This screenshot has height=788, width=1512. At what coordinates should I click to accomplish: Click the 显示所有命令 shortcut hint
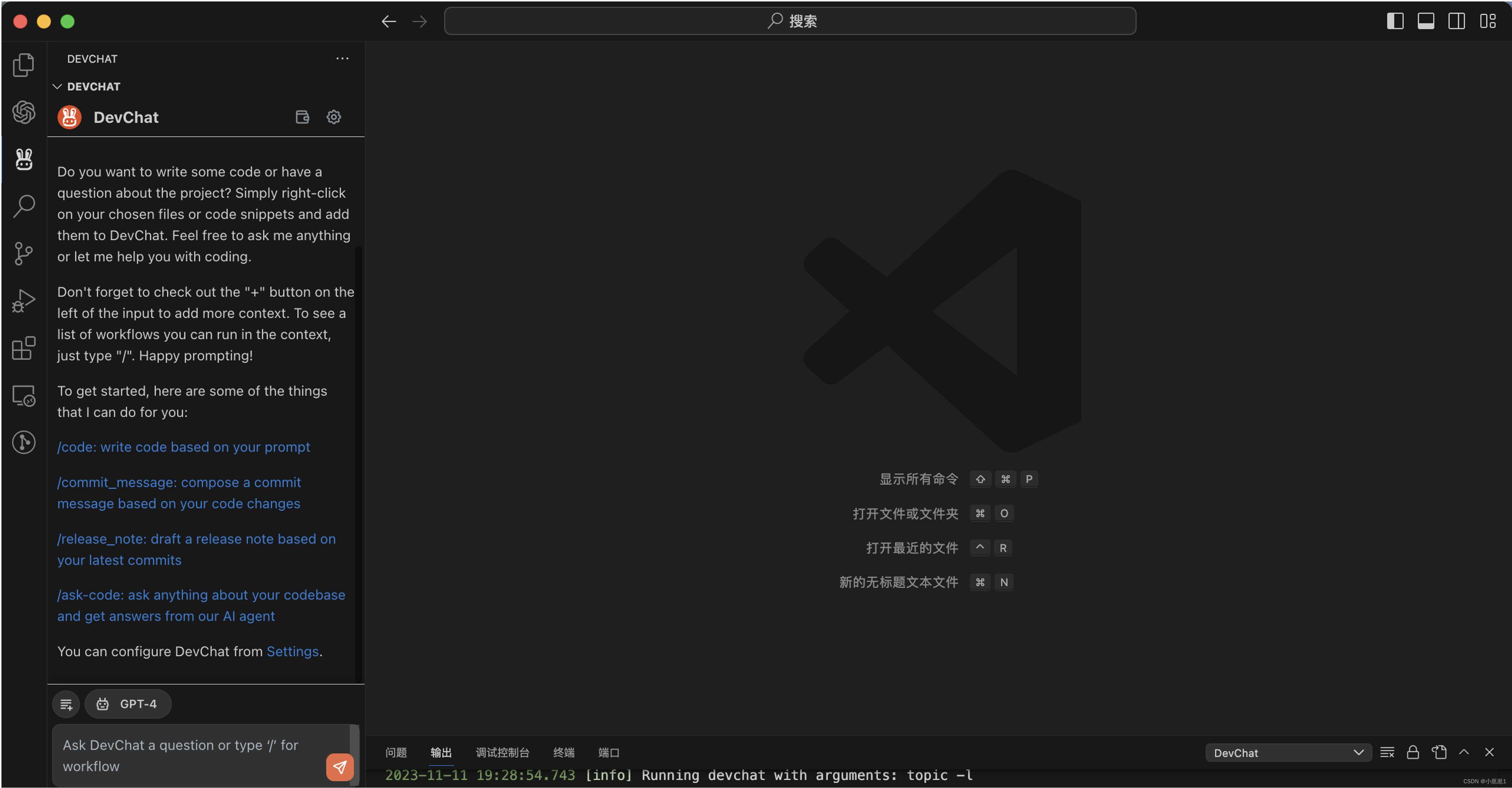958,479
